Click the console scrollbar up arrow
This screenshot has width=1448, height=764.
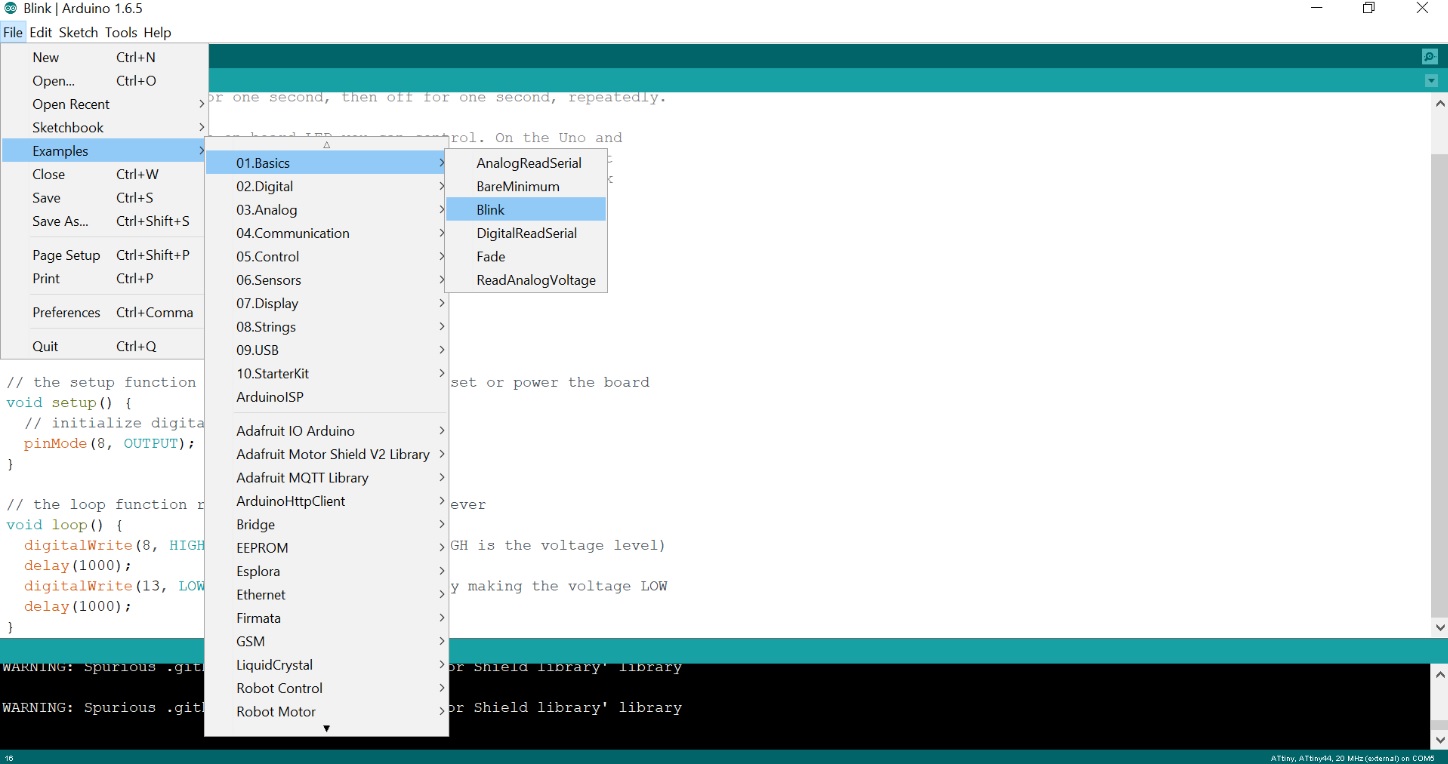[1439, 674]
